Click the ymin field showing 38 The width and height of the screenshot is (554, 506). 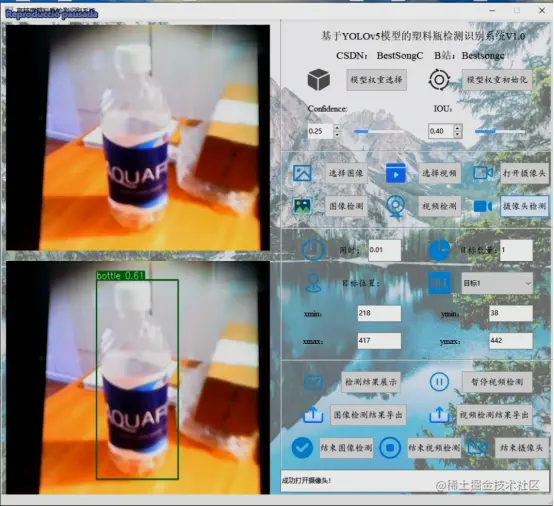[511, 313]
